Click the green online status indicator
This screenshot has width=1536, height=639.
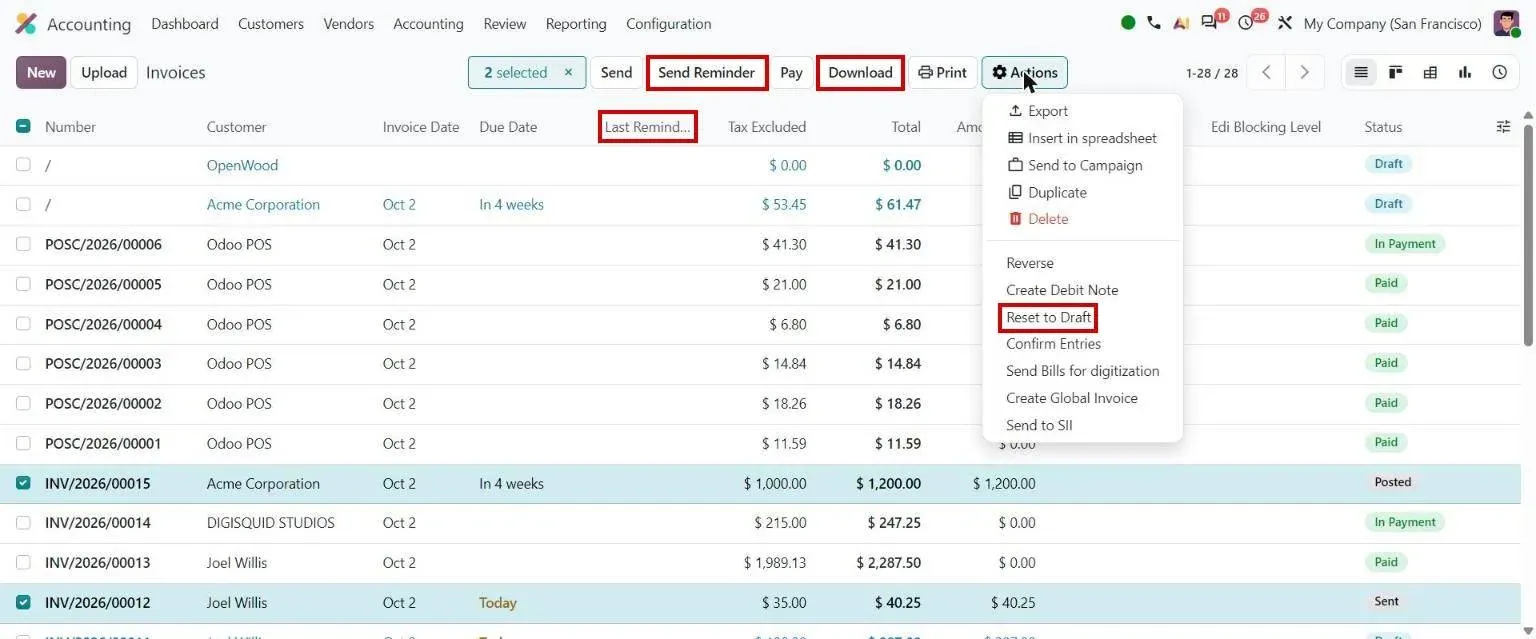tap(1128, 23)
